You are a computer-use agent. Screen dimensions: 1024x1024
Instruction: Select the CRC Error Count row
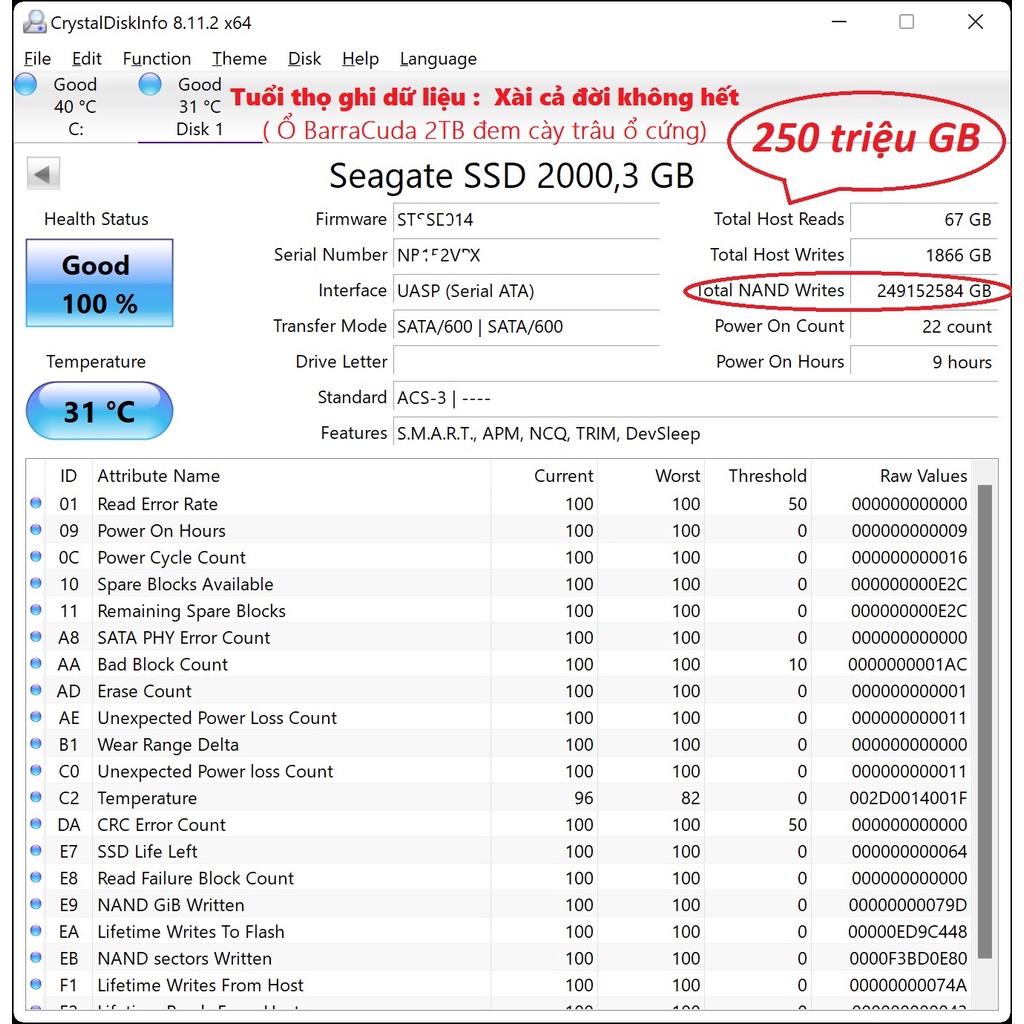pyautogui.click(x=500, y=824)
